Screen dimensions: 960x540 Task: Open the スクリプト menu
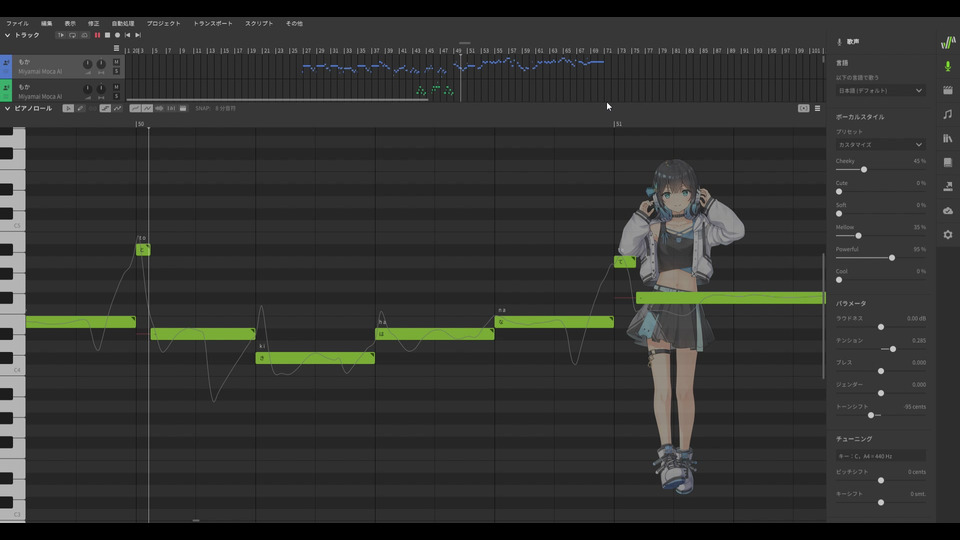[259, 23]
